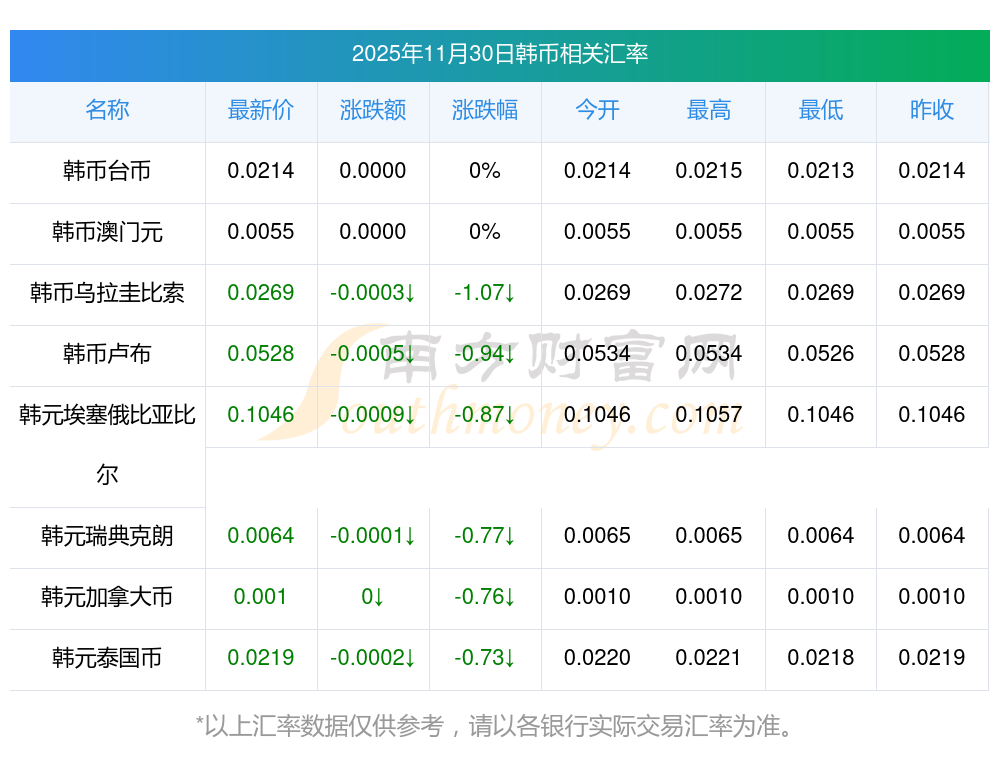Click the 涨跌幅 column header
Image resolution: width=1000 pixels, height=757 pixels.
point(485,111)
